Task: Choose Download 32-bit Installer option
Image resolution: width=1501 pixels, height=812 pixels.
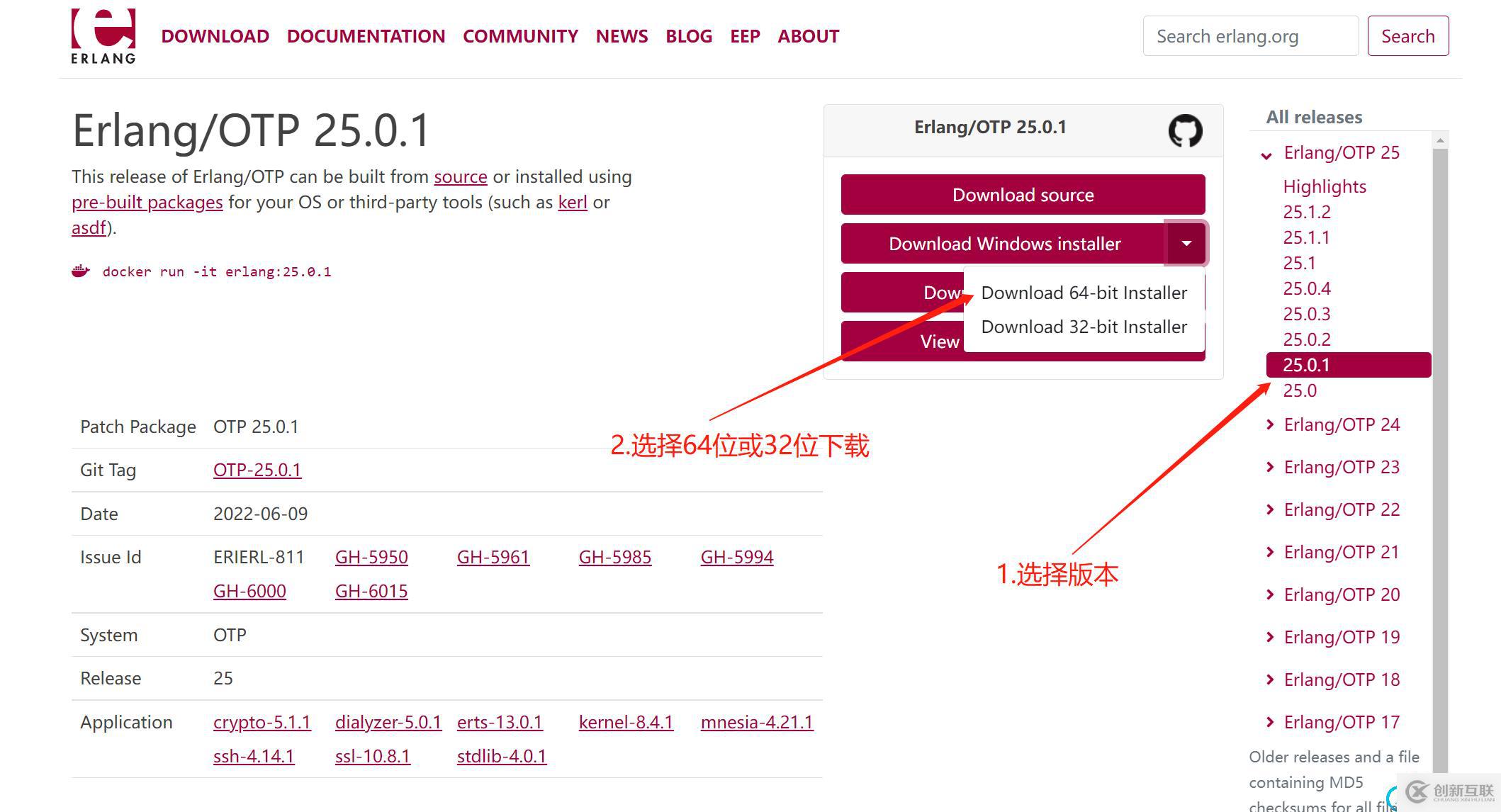Action: [x=1084, y=327]
